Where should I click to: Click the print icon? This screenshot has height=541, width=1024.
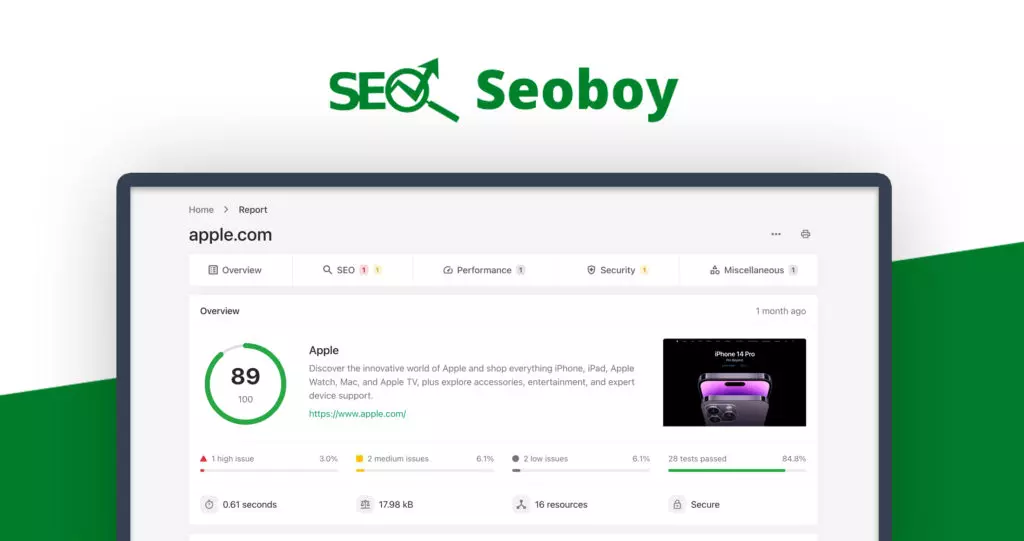805,234
